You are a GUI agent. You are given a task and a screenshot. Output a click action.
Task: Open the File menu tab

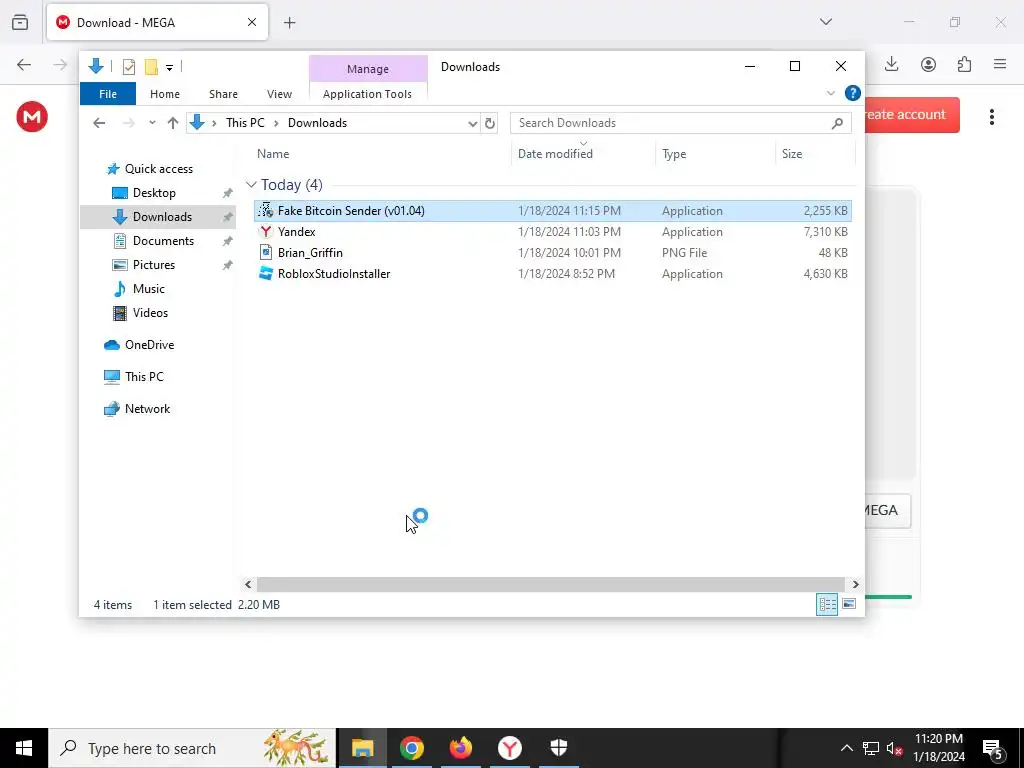(x=108, y=94)
